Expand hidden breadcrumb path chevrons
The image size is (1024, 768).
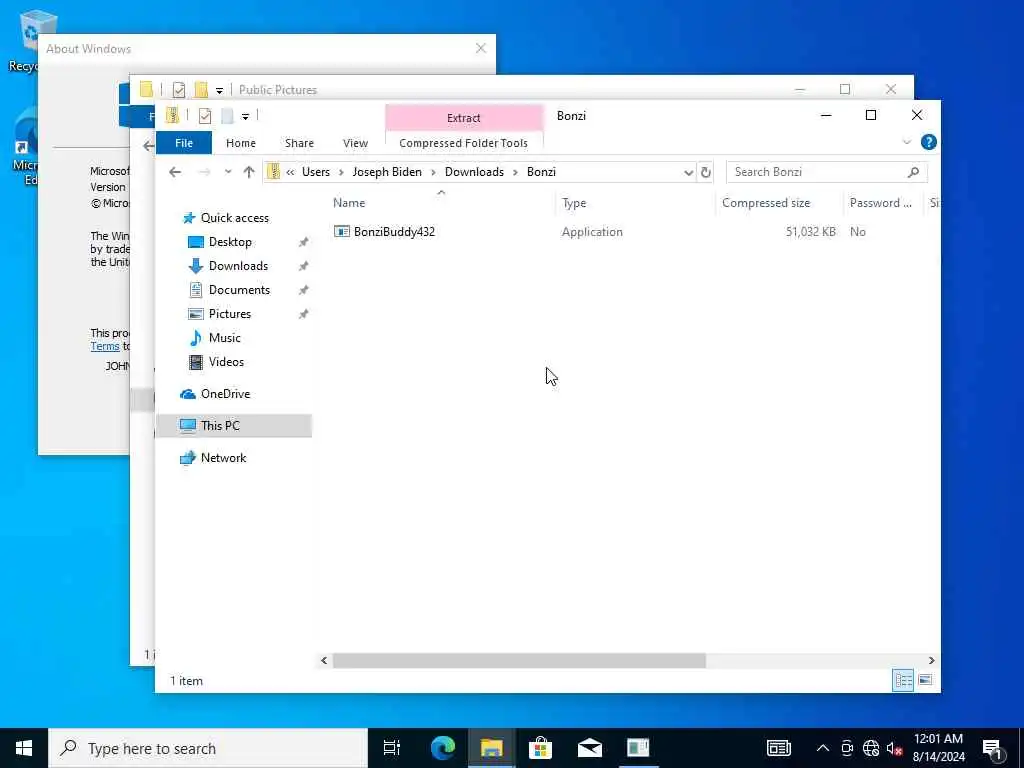coord(290,172)
